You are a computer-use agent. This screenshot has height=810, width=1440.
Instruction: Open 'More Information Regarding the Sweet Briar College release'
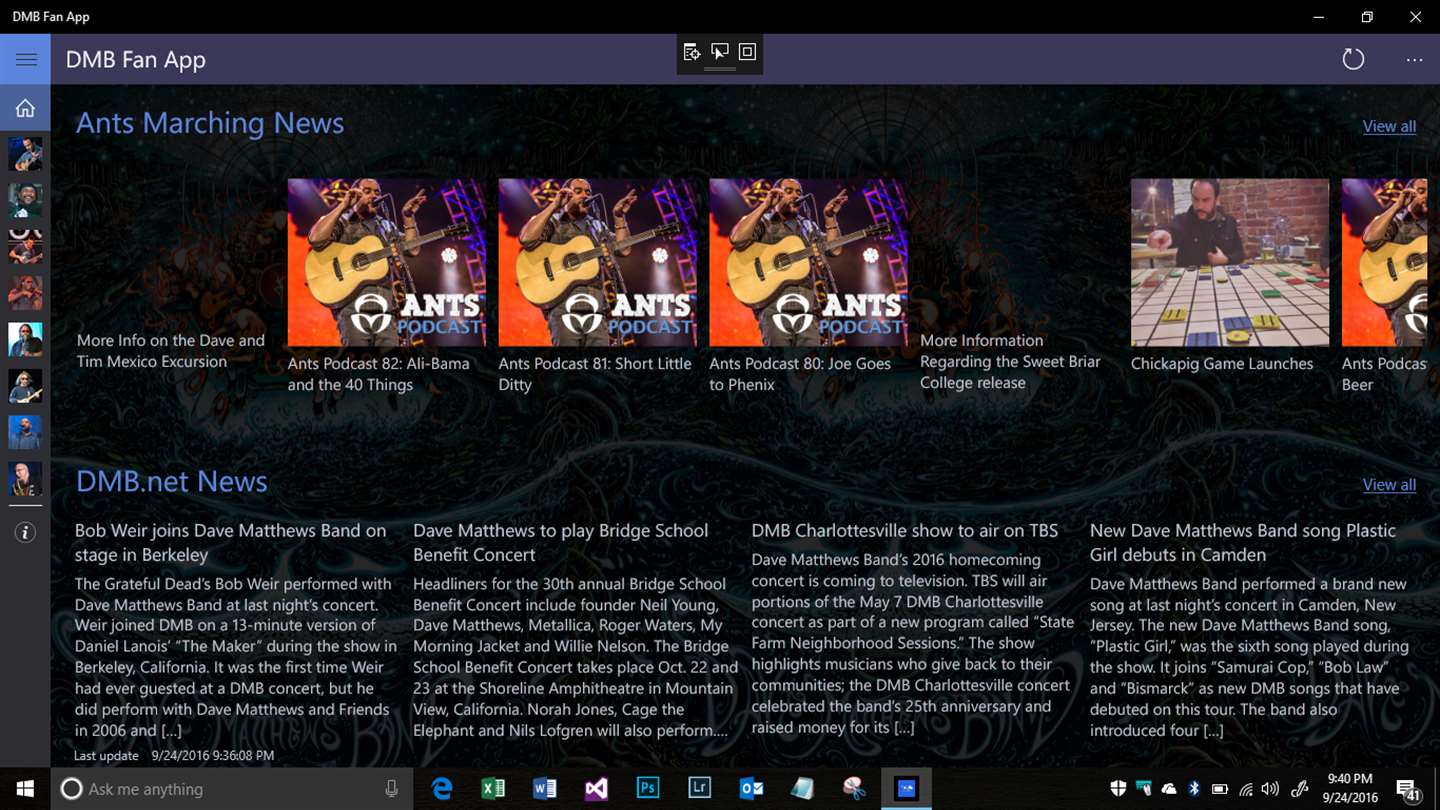tap(1010, 361)
